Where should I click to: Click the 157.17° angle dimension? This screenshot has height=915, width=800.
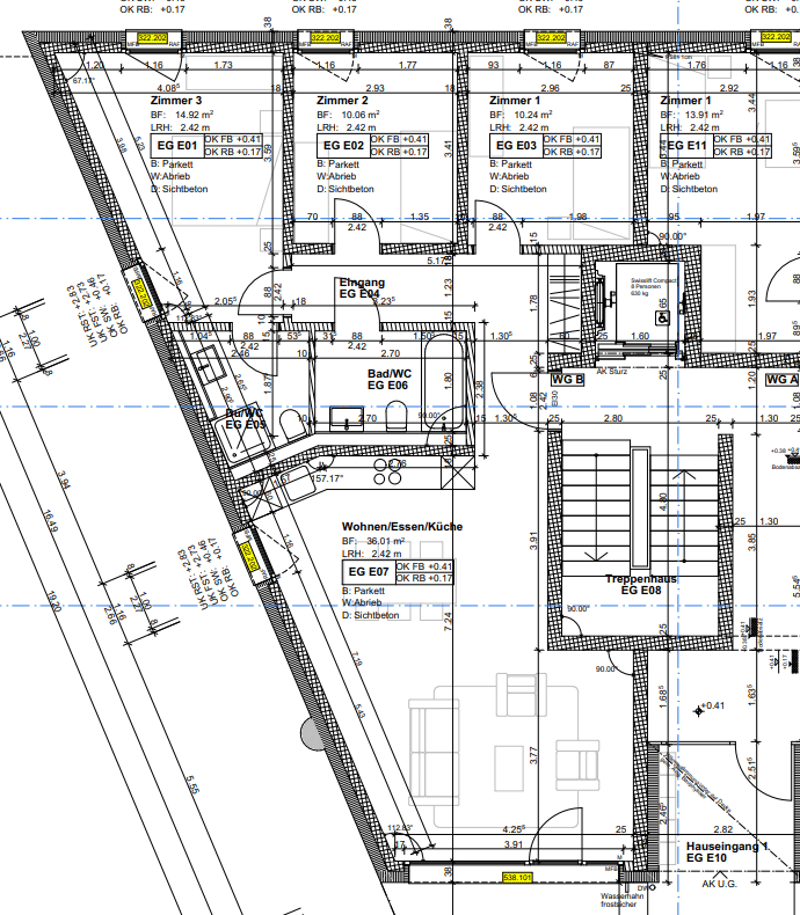[x=329, y=479]
